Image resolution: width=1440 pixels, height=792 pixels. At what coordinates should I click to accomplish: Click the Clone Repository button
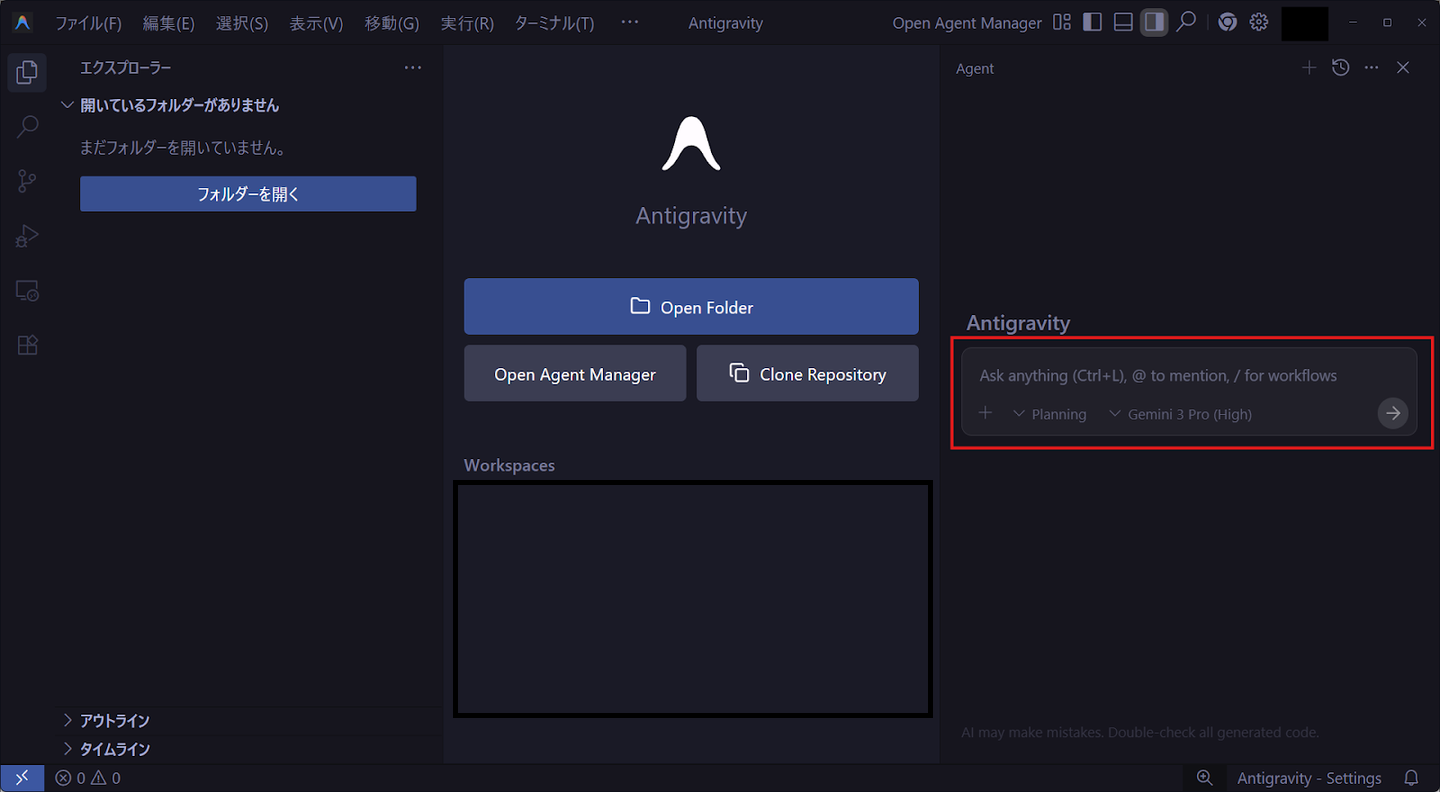[807, 373]
